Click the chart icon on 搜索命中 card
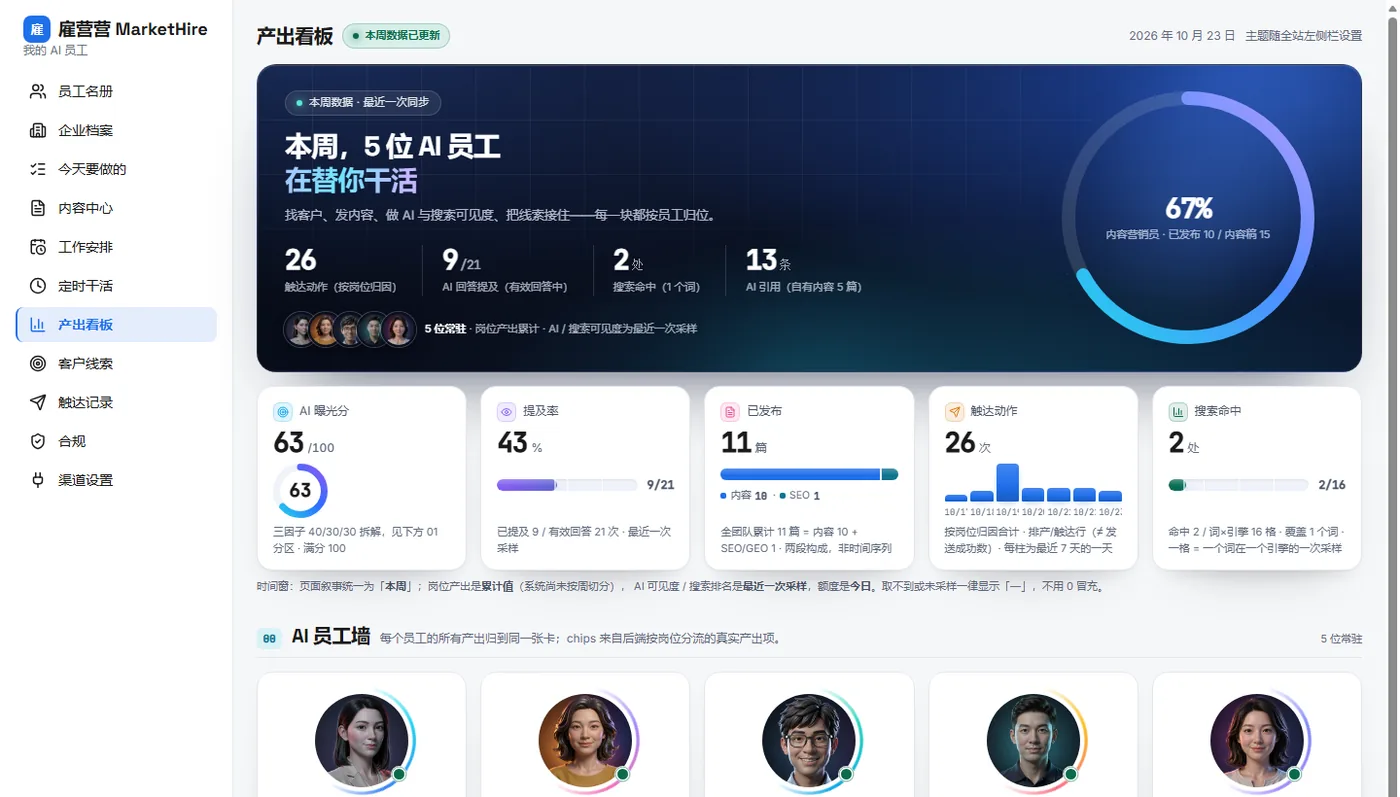The image size is (1400, 797). [1179, 411]
